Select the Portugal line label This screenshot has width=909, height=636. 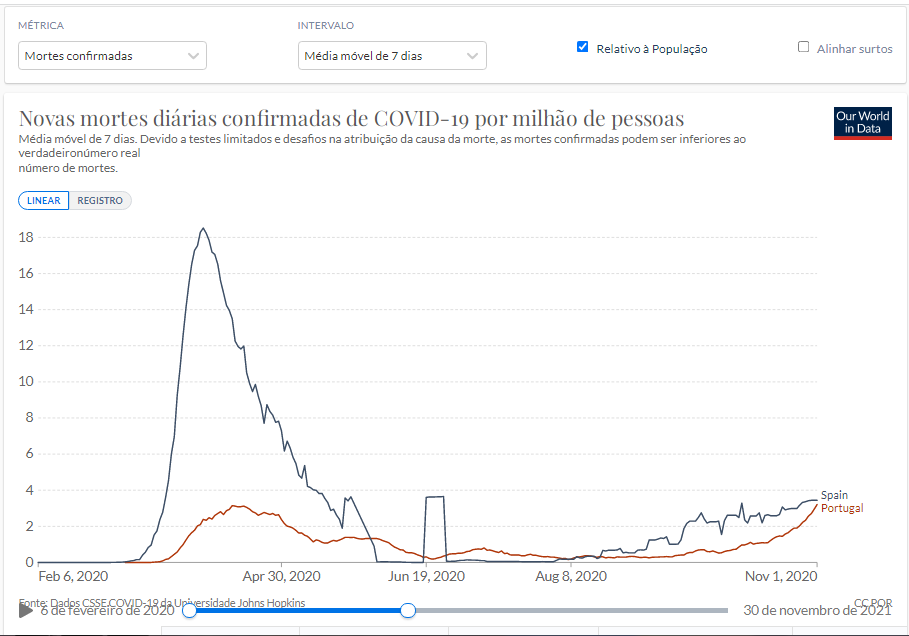[842, 508]
